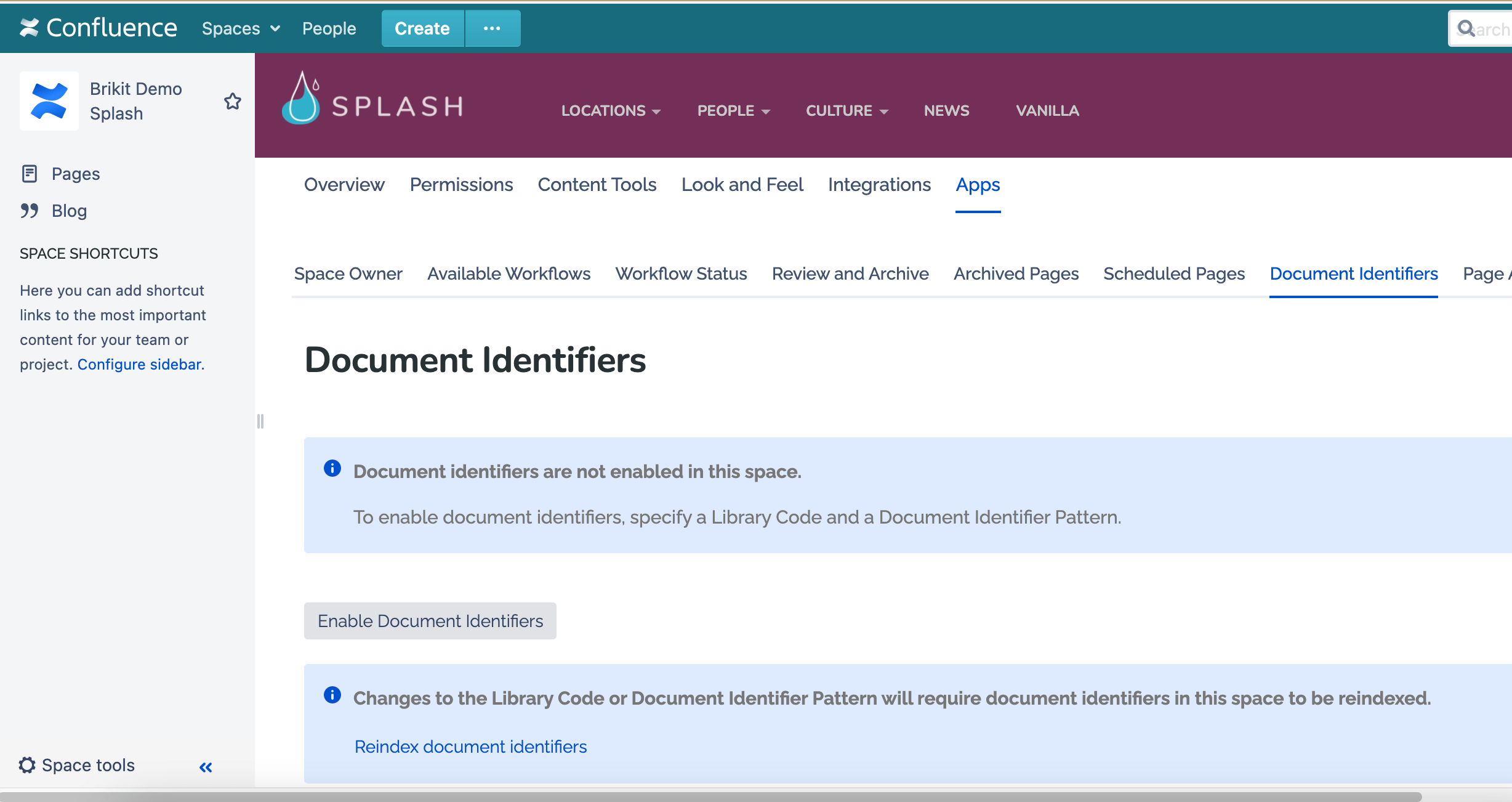Click the Splash water drop logo
The image size is (1512, 802).
coord(300,98)
